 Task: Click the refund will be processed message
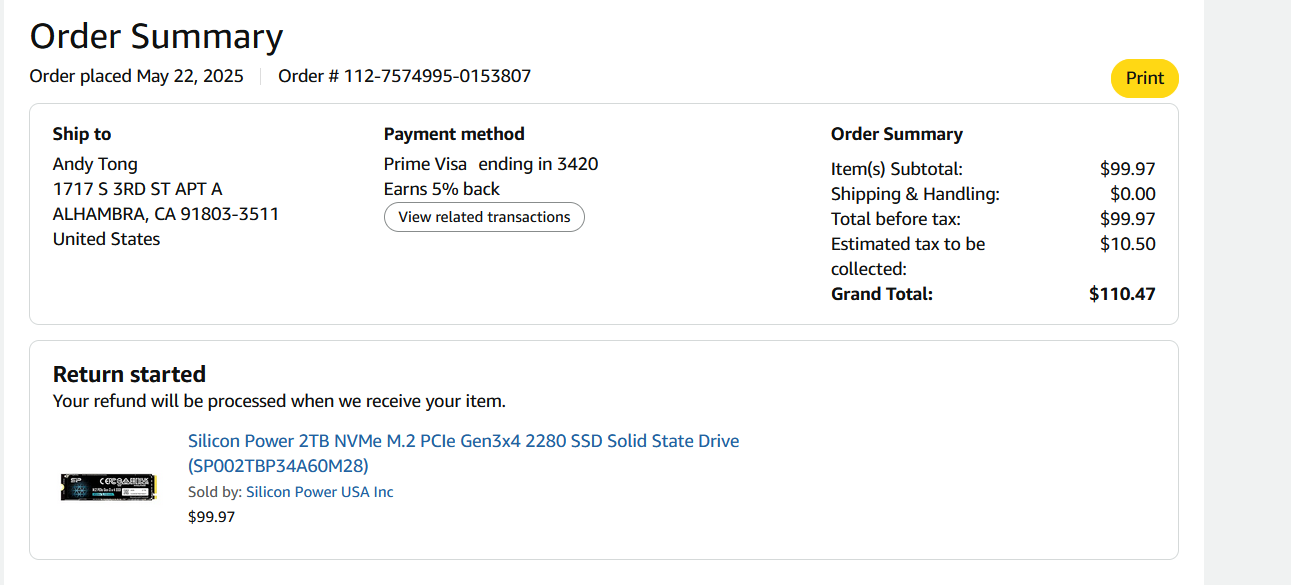tap(279, 402)
